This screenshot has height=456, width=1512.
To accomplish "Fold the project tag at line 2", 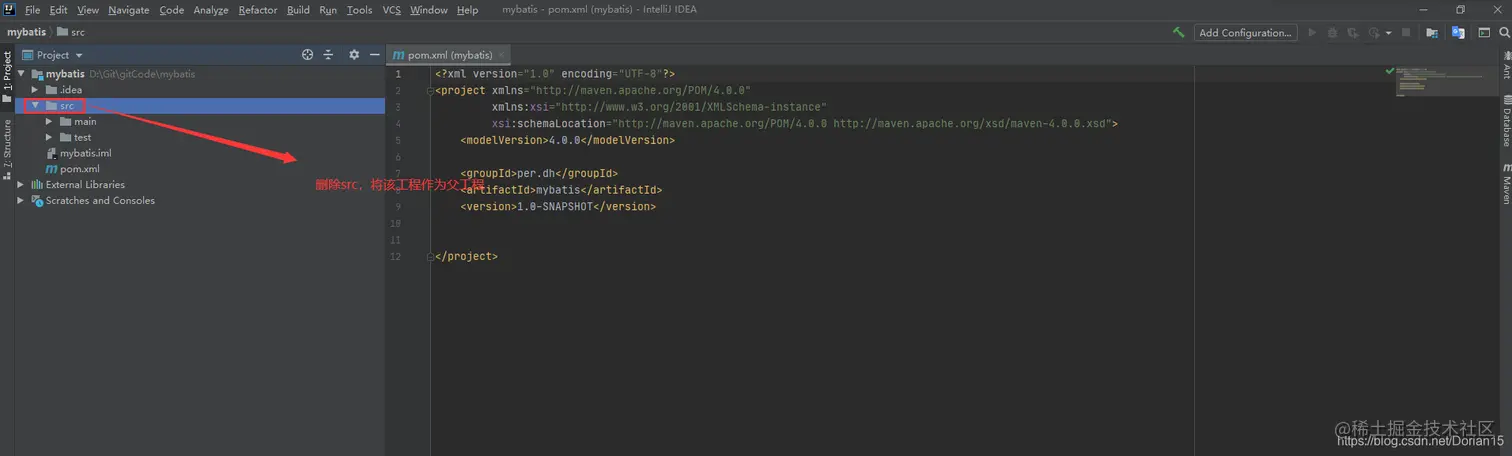I will 431,90.
